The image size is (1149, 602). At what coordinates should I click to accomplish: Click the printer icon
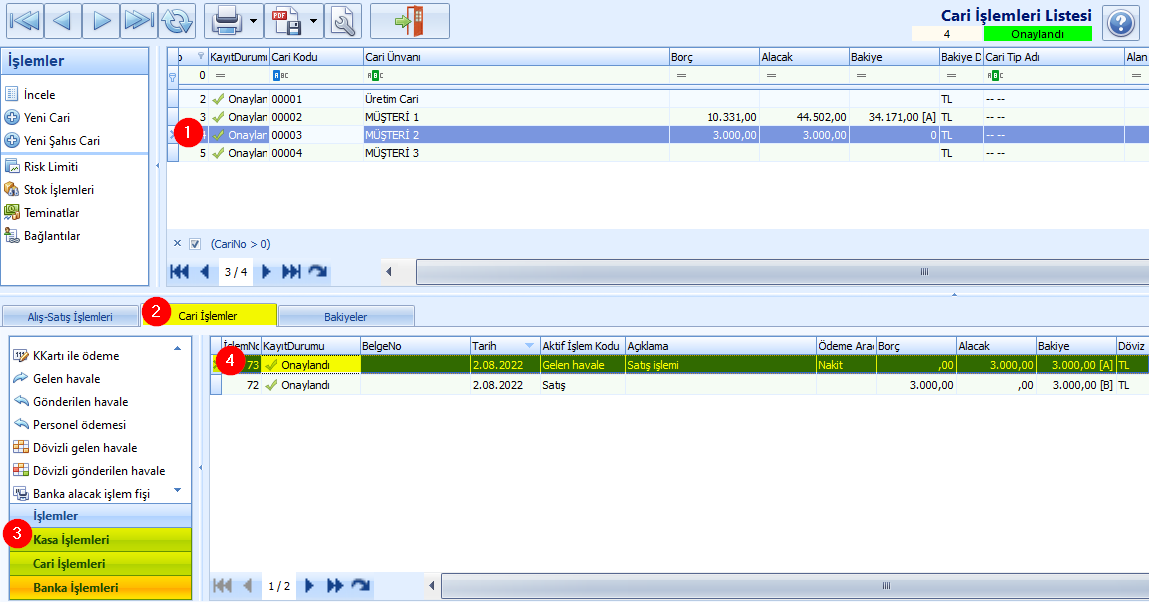(x=226, y=21)
